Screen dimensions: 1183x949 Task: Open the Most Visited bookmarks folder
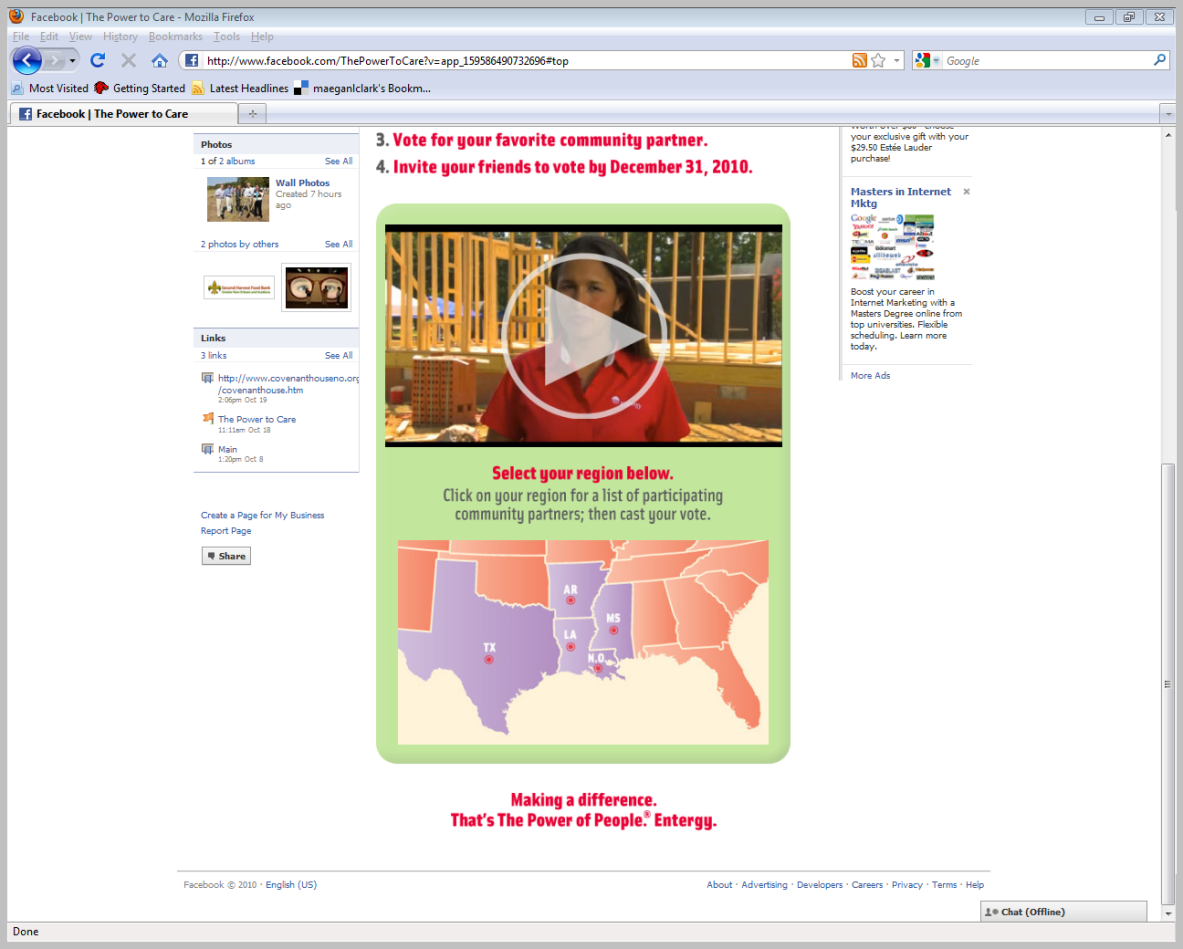point(50,88)
